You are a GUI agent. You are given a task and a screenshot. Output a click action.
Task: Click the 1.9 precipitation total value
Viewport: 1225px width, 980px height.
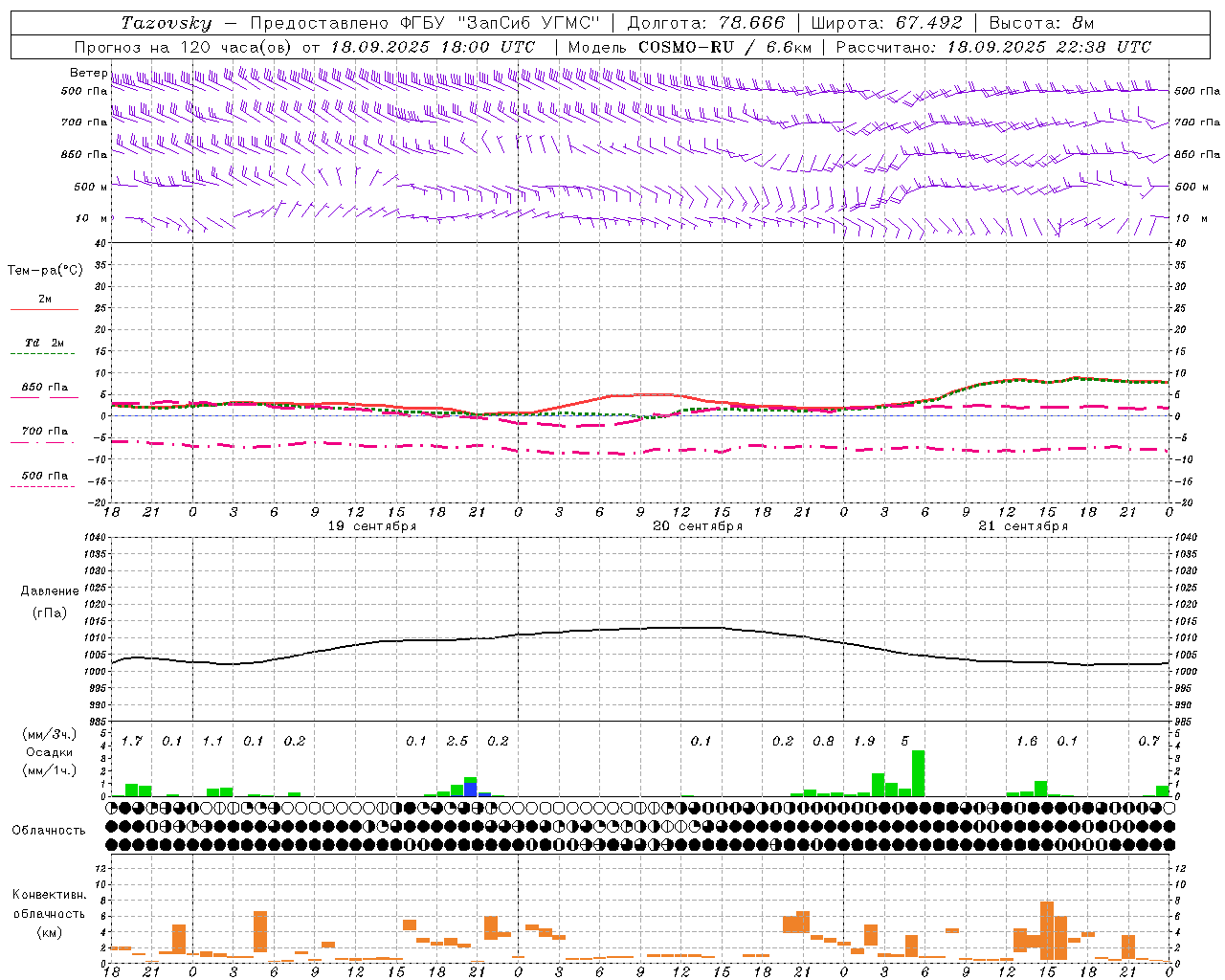864,741
